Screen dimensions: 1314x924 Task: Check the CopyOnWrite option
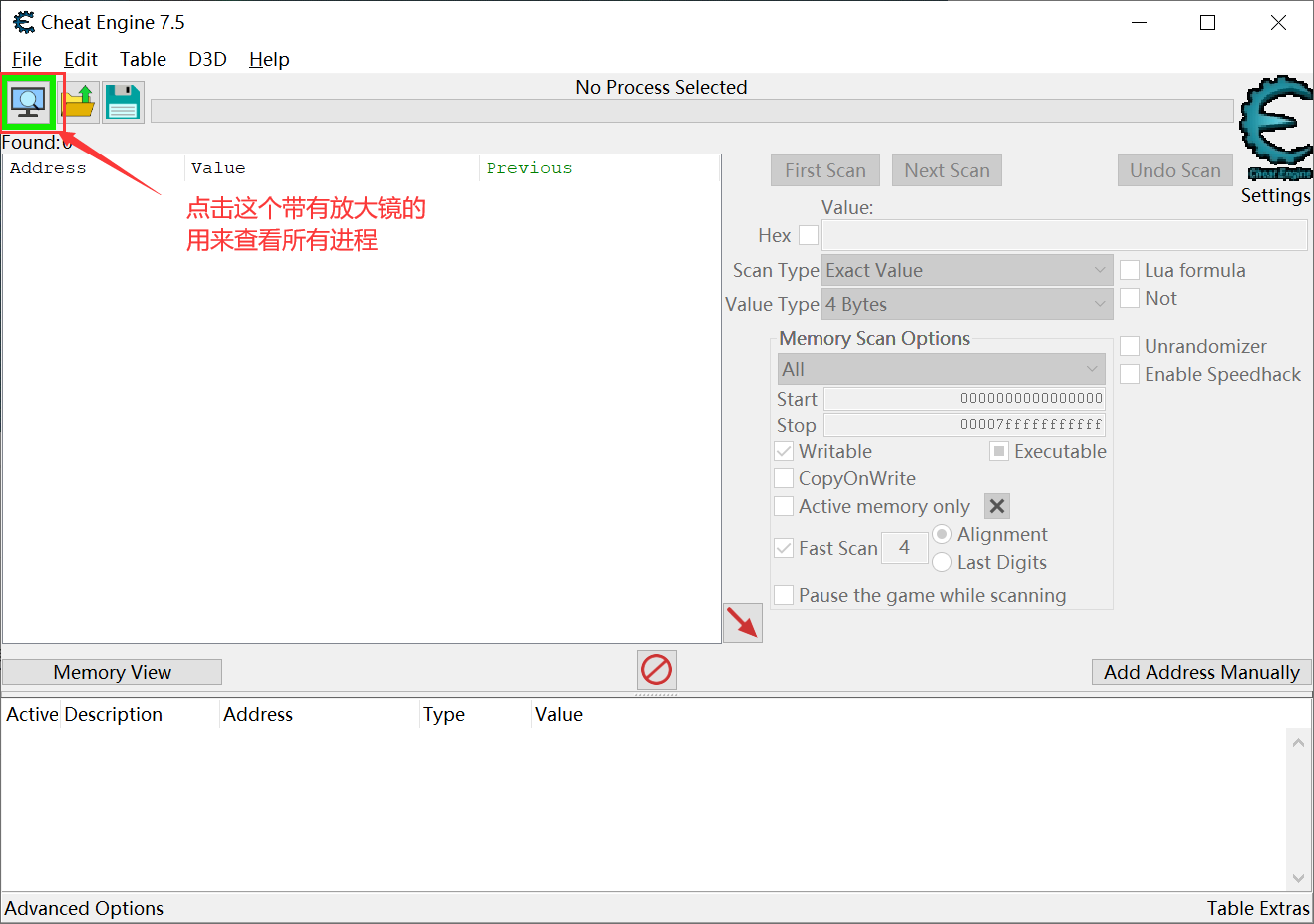tap(784, 478)
